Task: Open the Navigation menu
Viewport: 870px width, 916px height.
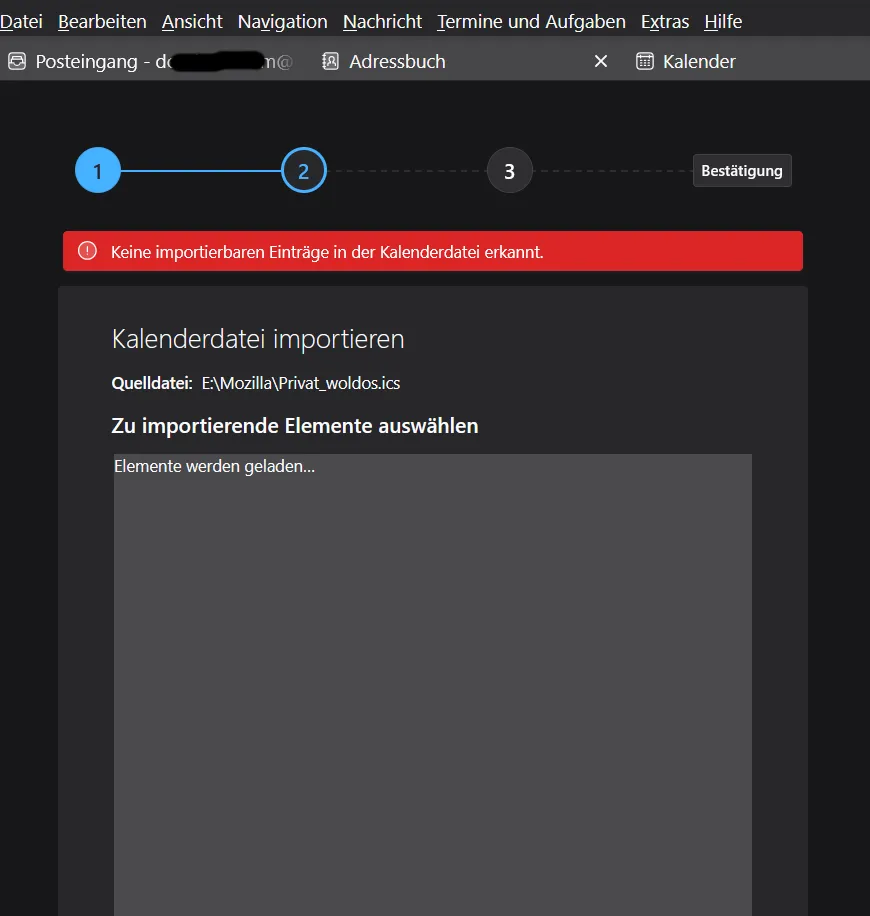Action: click(x=282, y=22)
